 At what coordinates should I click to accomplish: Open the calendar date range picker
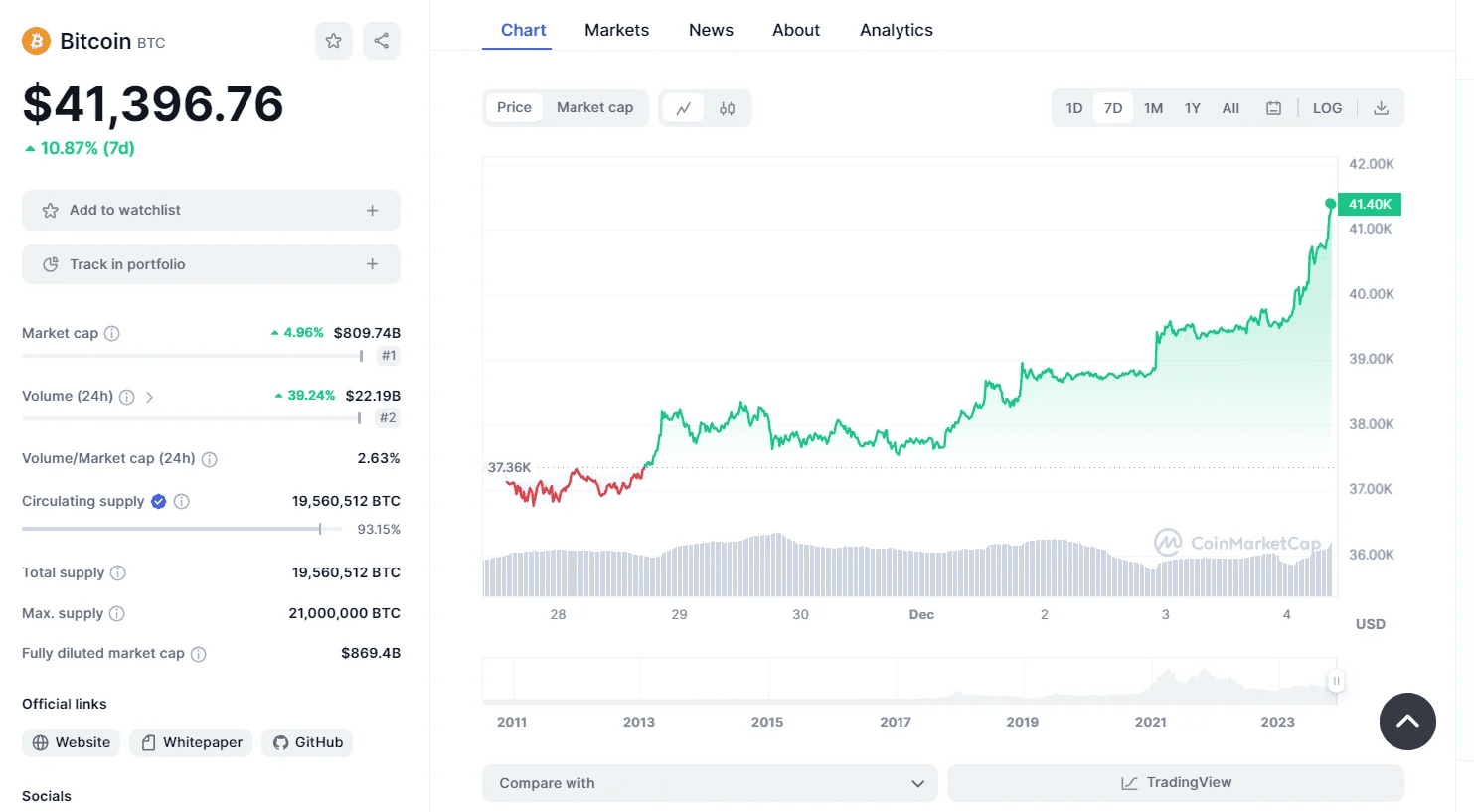(1273, 108)
